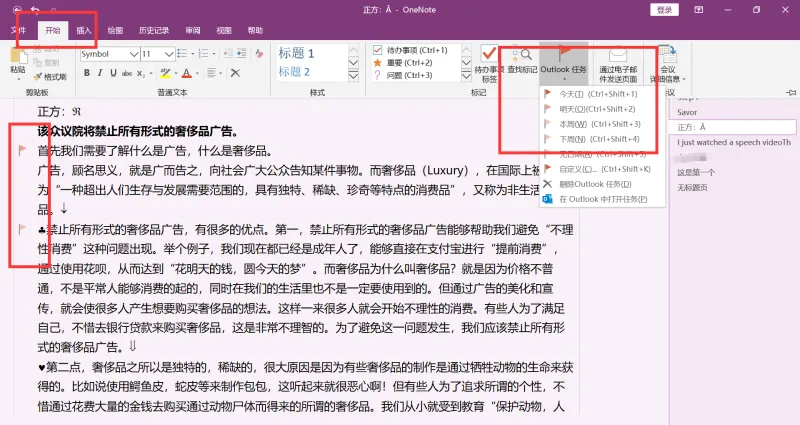Click the flag beside the first paragraph
Viewport: 800px width, 425px height.
[22, 150]
